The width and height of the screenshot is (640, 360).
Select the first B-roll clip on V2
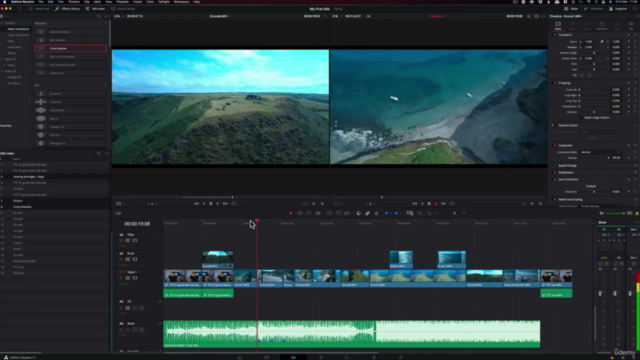tap(218, 260)
